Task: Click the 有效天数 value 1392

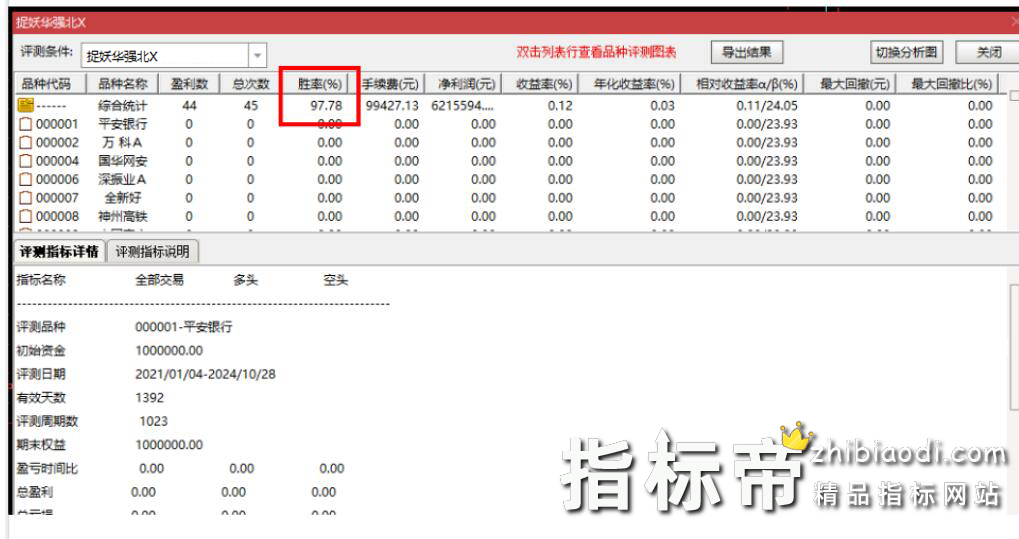Action: click(x=149, y=397)
